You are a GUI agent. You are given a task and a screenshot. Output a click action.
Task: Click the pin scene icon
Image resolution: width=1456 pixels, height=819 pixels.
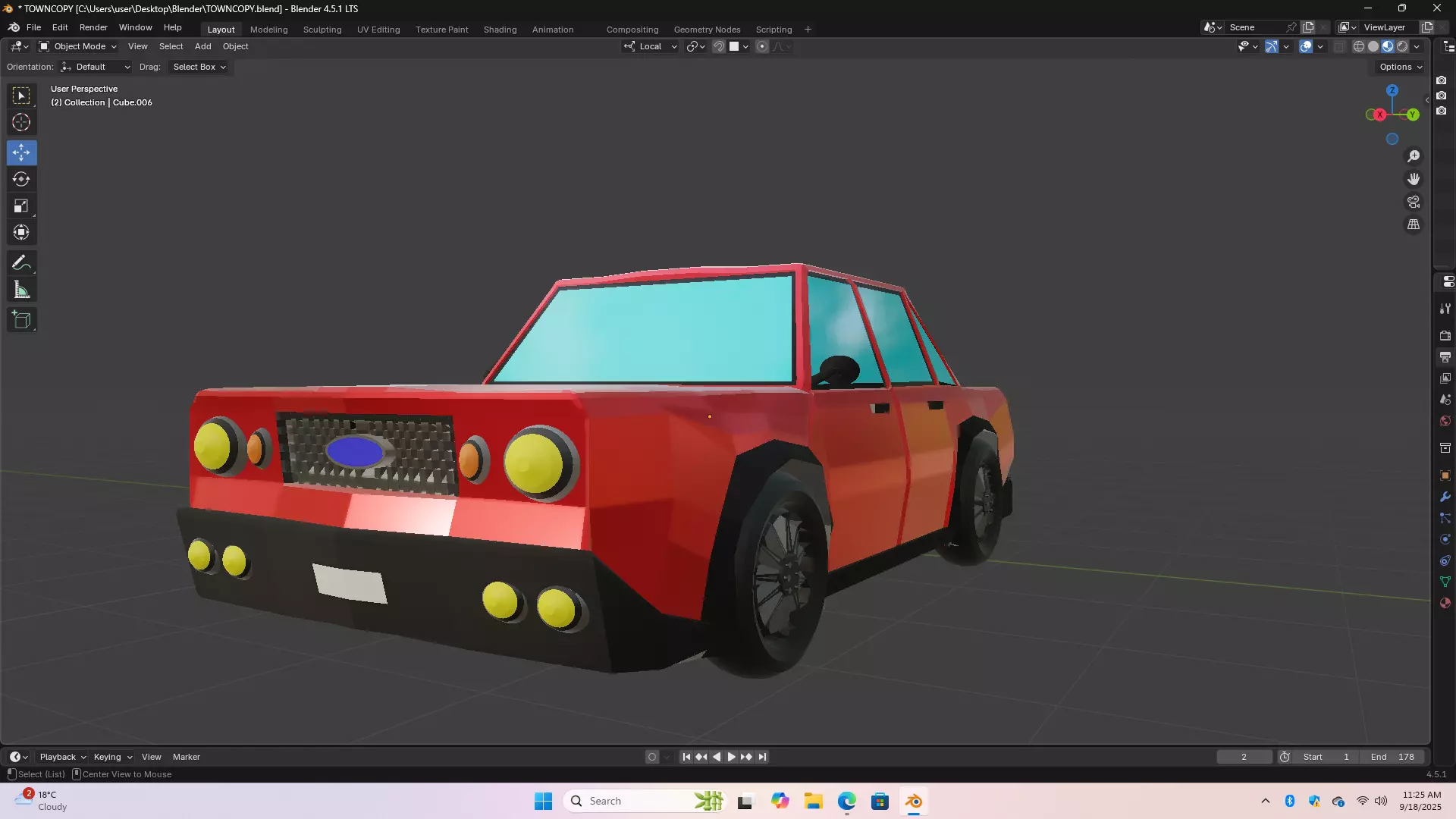[1291, 27]
